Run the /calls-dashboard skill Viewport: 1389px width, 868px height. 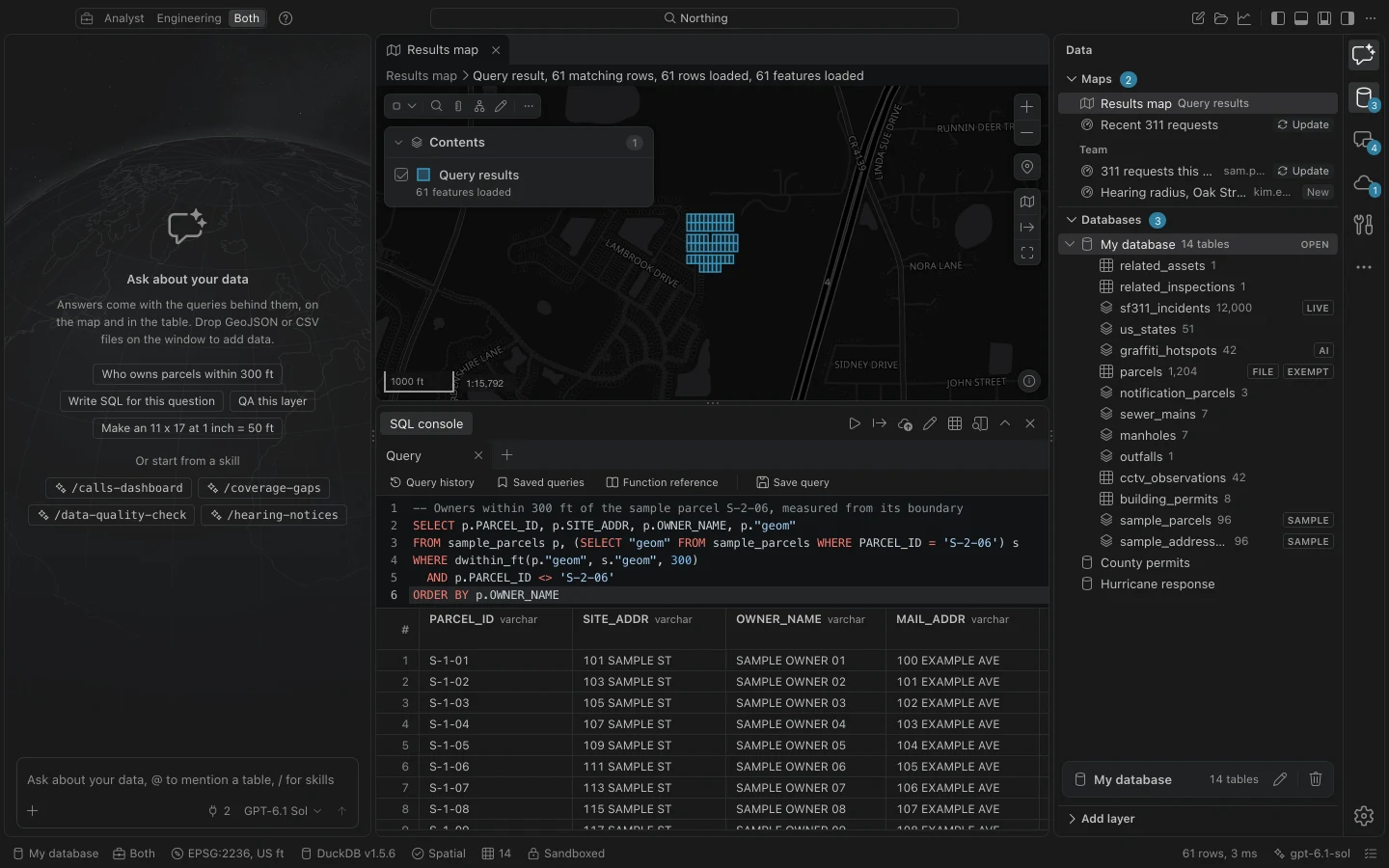(120, 488)
